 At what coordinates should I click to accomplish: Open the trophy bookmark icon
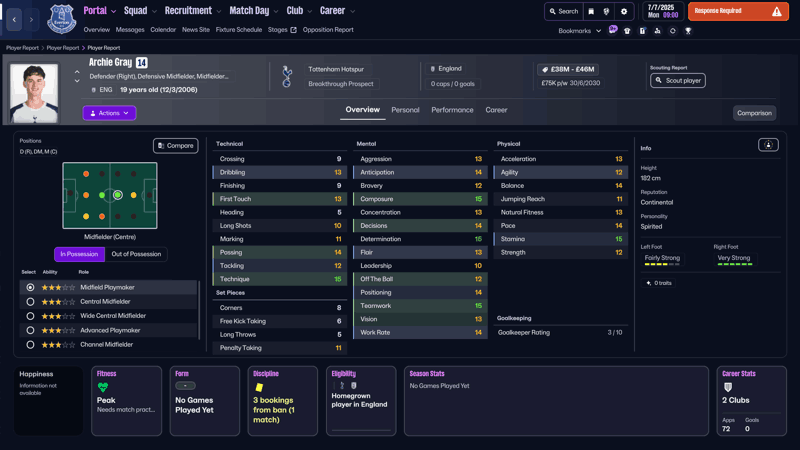pyautogui.click(x=688, y=31)
